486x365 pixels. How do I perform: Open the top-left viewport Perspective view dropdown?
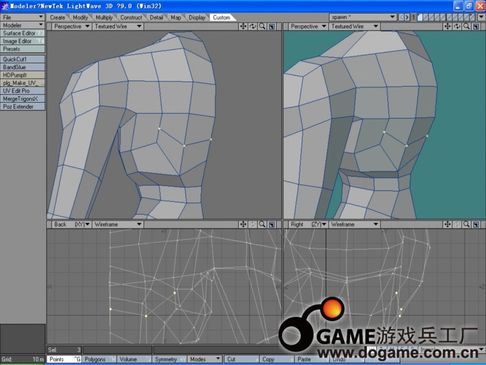(x=71, y=26)
